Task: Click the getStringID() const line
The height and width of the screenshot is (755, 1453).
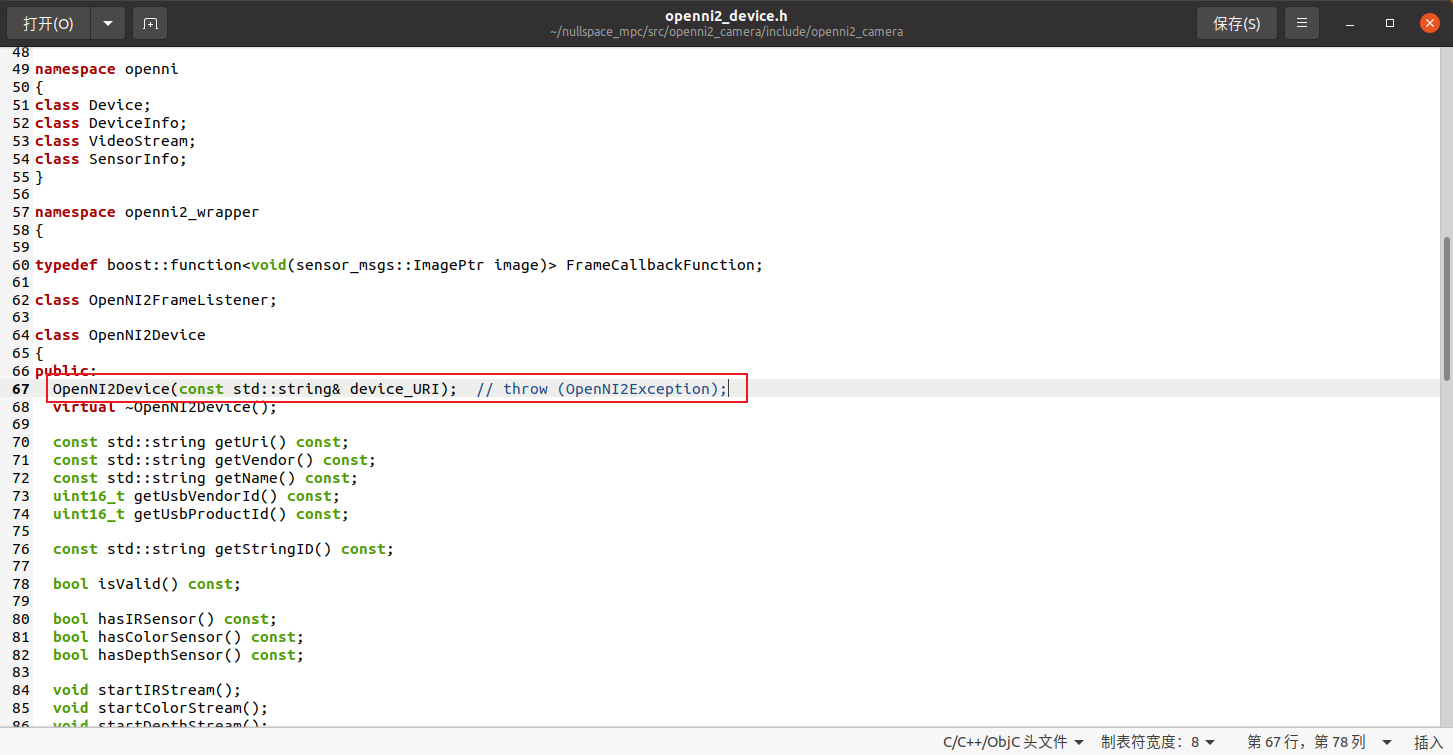Action: [x=224, y=549]
